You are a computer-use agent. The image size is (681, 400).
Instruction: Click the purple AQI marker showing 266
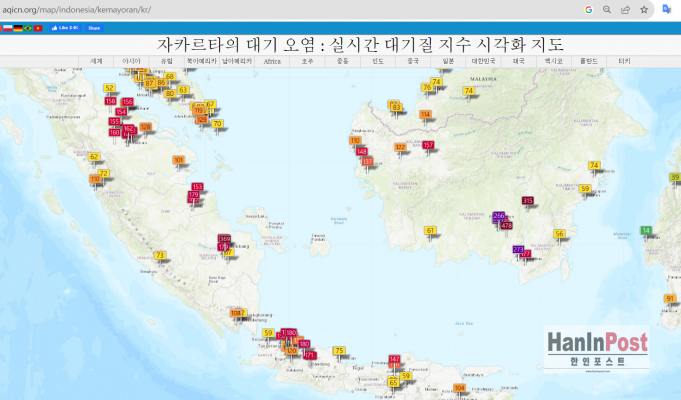click(499, 216)
